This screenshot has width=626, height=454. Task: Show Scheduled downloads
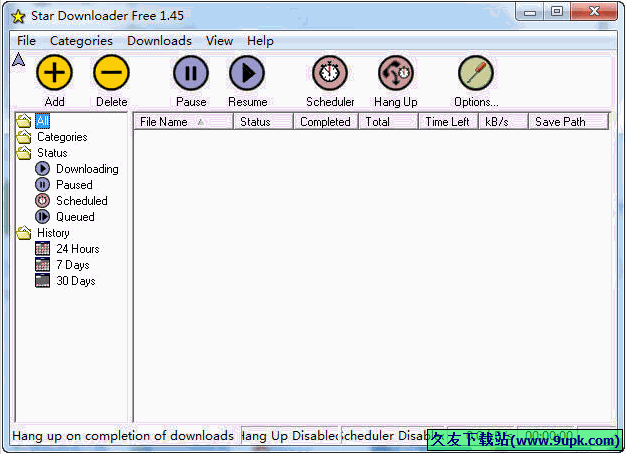tap(82, 201)
